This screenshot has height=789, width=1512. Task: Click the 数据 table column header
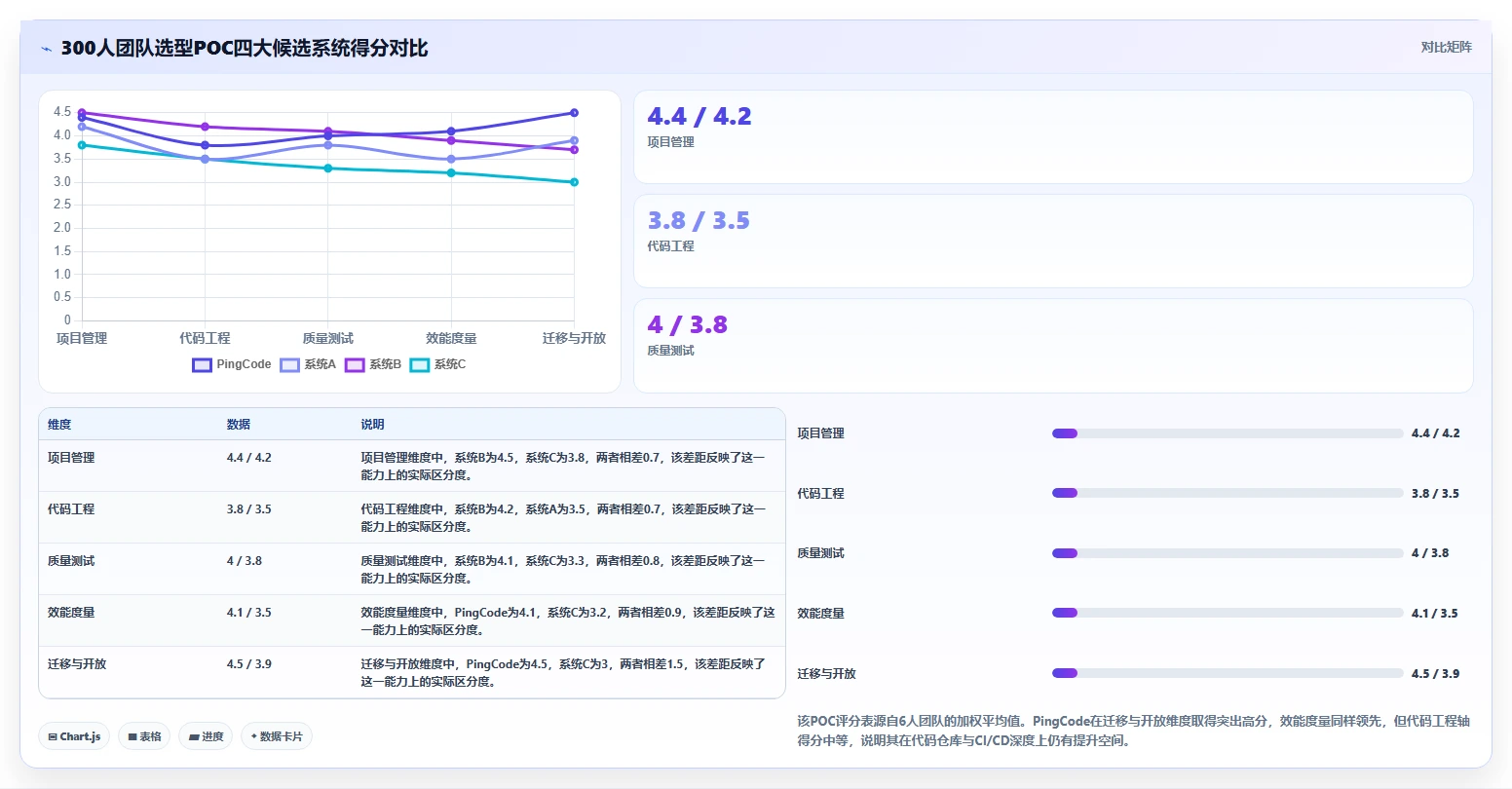pos(239,425)
